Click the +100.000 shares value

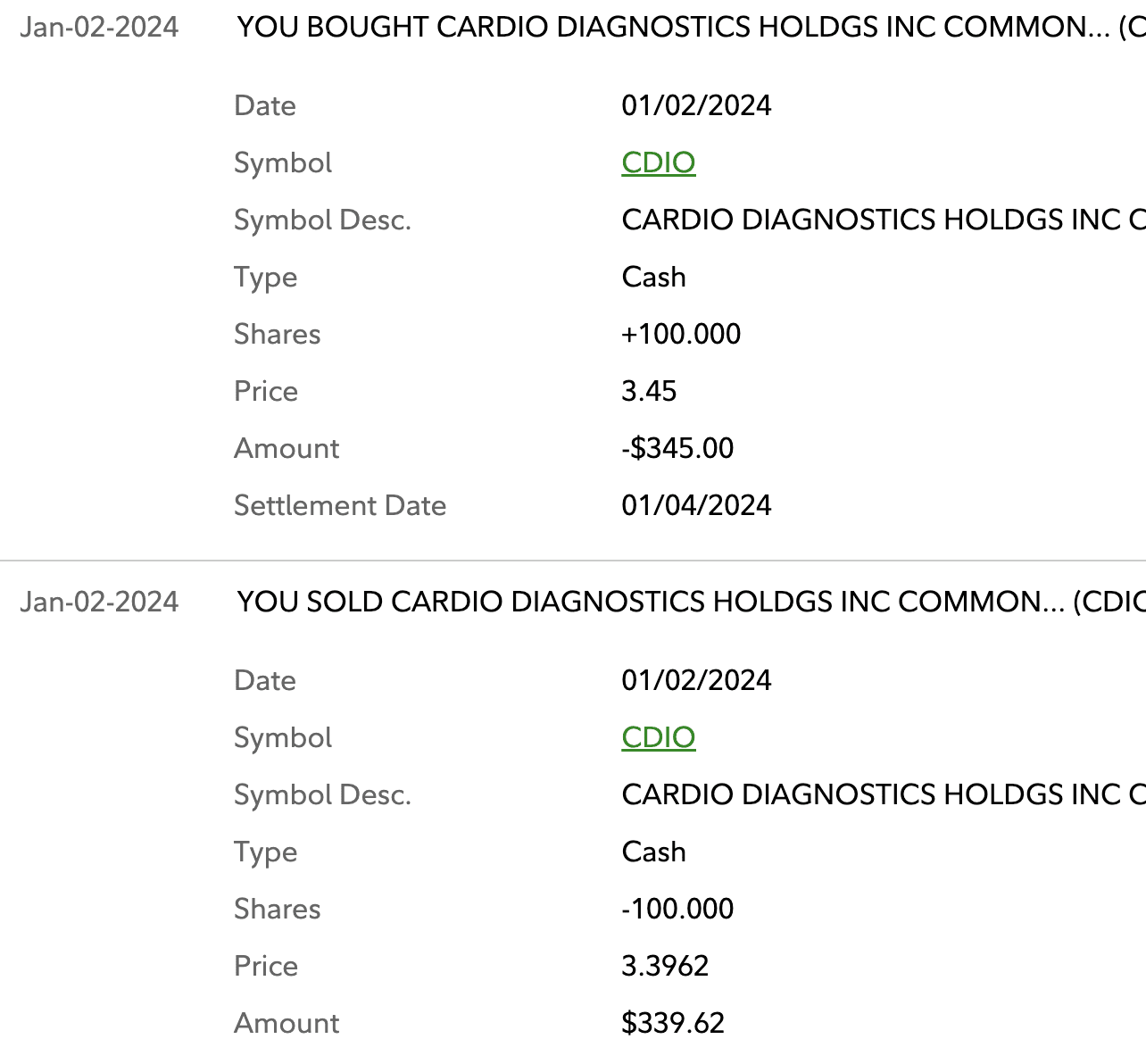point(681,334)
